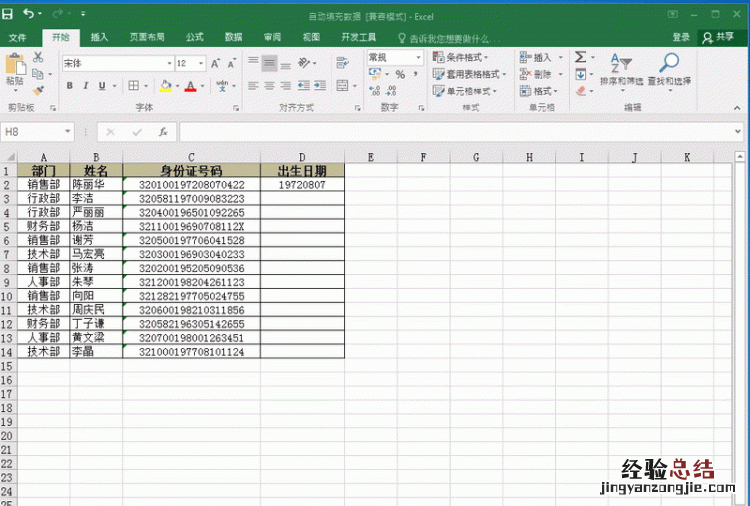Toggle Underline formatting button
The image size is (750, 506).
coord(103,86)
